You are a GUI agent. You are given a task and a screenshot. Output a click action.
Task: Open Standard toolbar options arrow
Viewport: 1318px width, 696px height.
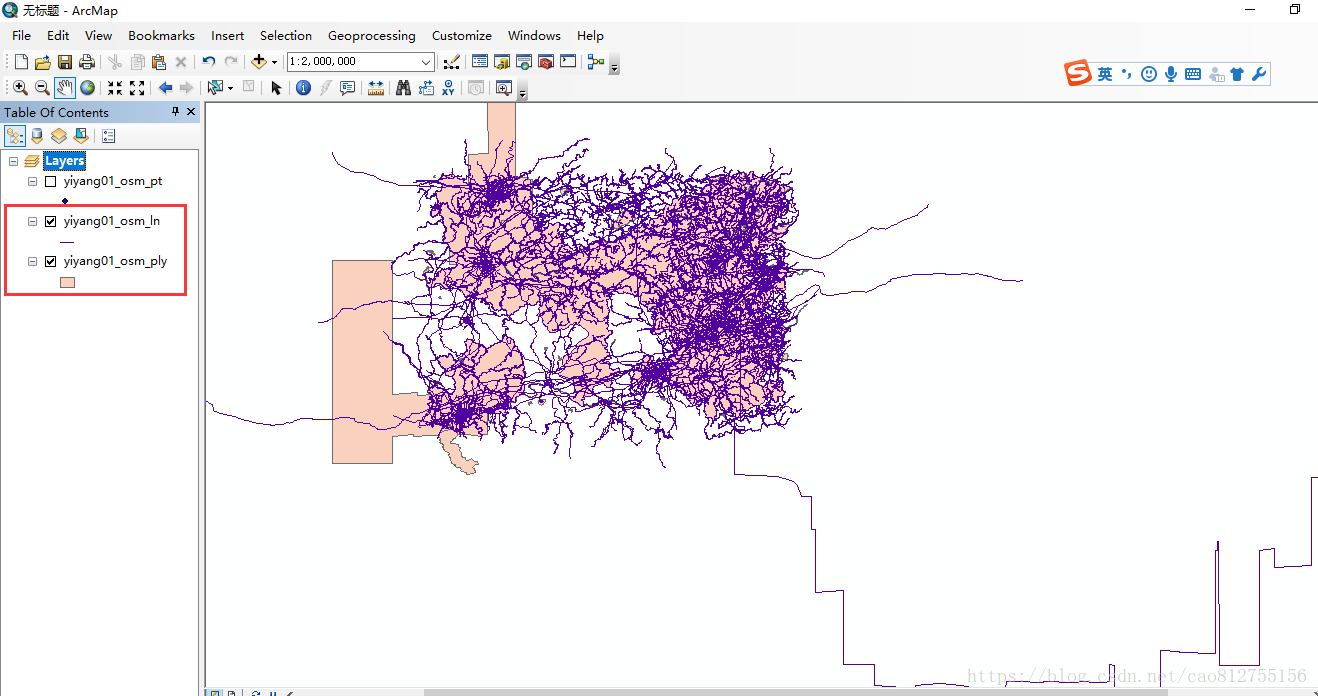pos(614,66)
